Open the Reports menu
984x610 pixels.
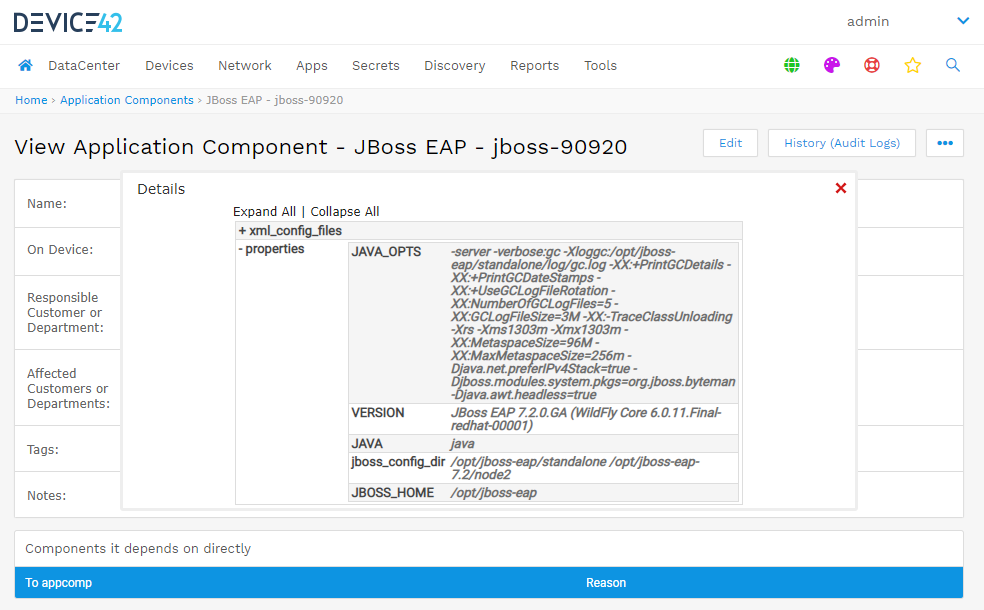point(535,65)
